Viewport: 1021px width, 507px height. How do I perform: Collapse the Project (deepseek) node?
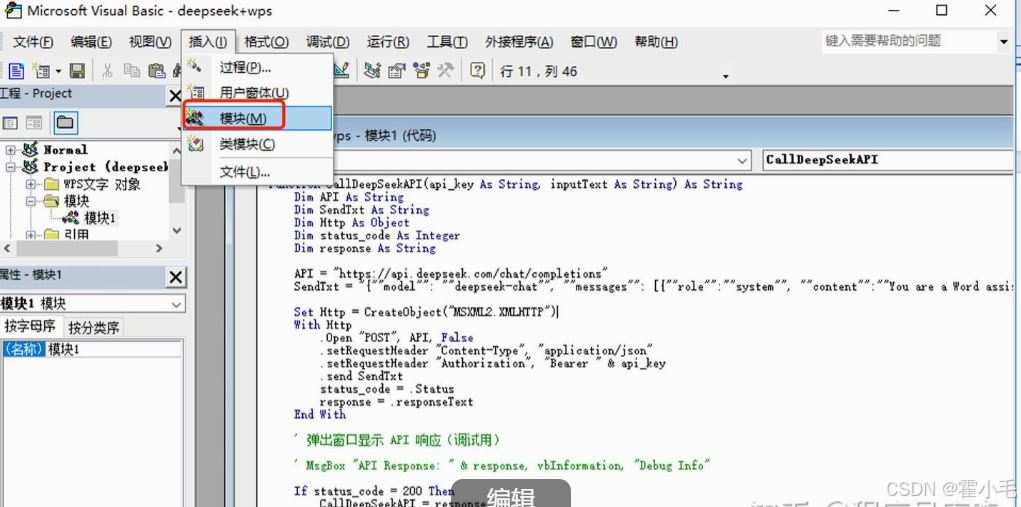[10, 167]
